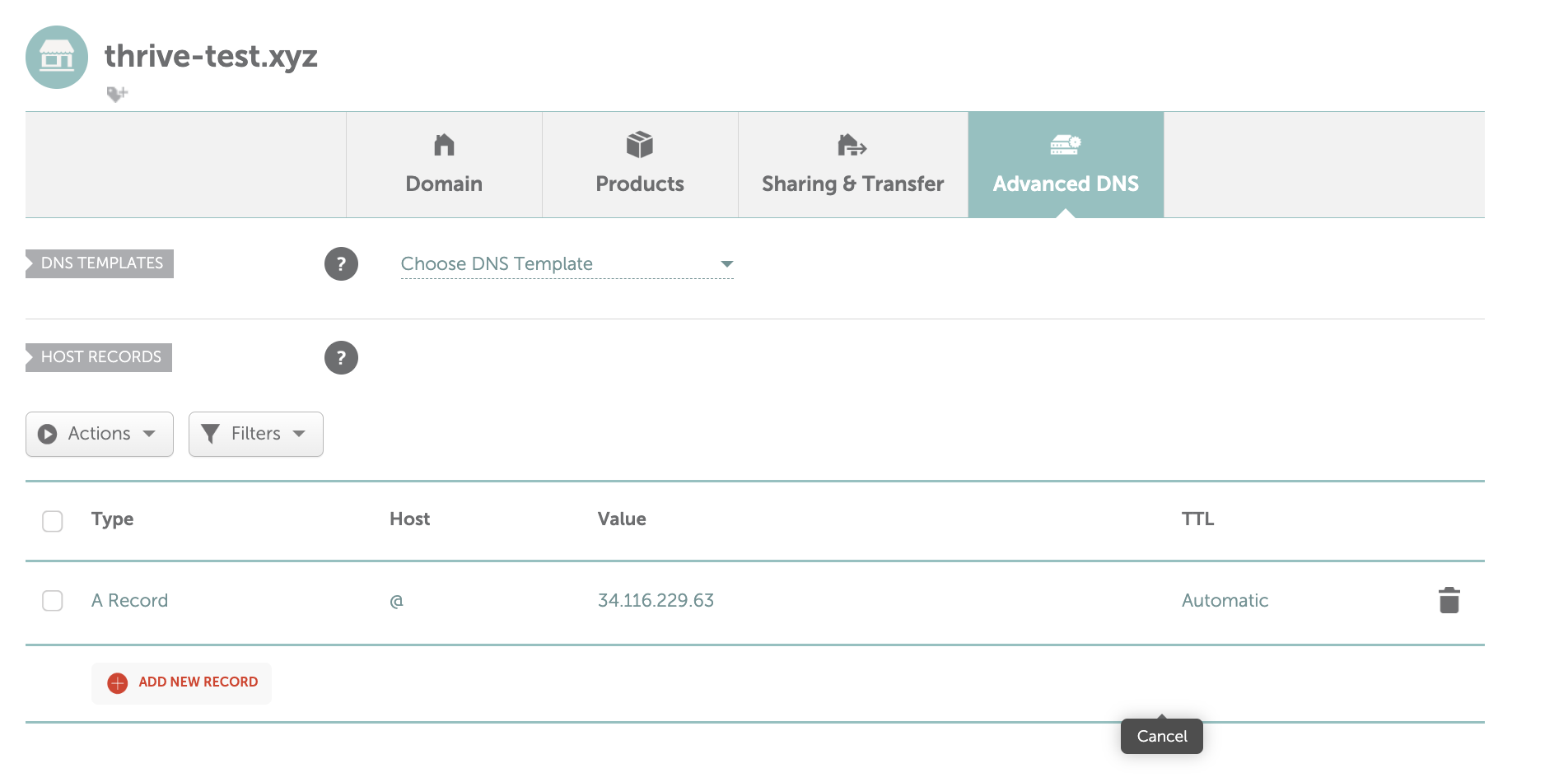The height and width of the screenshot is (782, 1568).
Task: Click the Filters funnel icon
Action: (x=211, y=434)
